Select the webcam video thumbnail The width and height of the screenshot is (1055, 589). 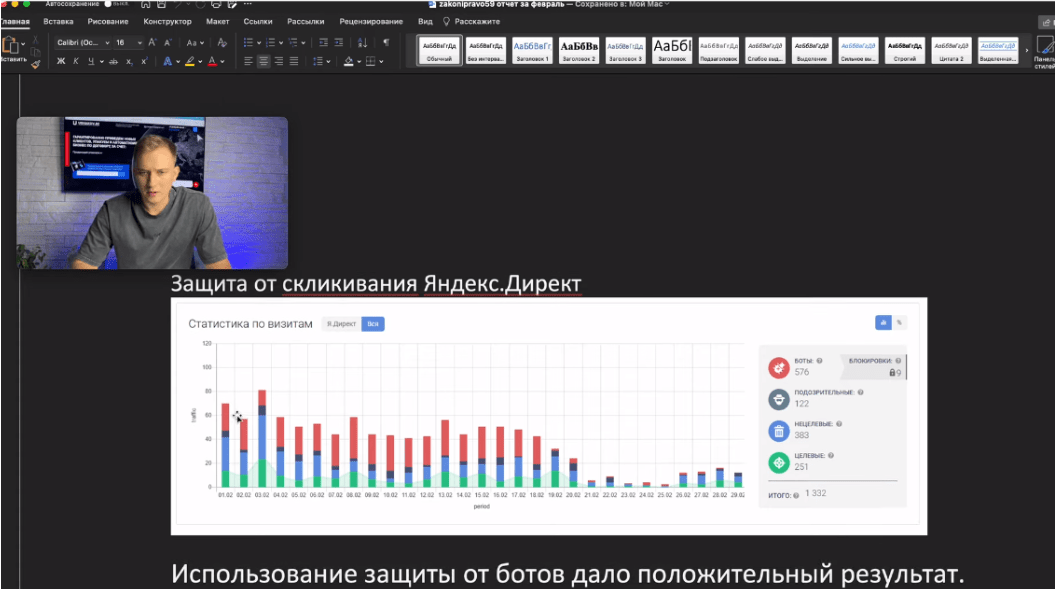152,193
